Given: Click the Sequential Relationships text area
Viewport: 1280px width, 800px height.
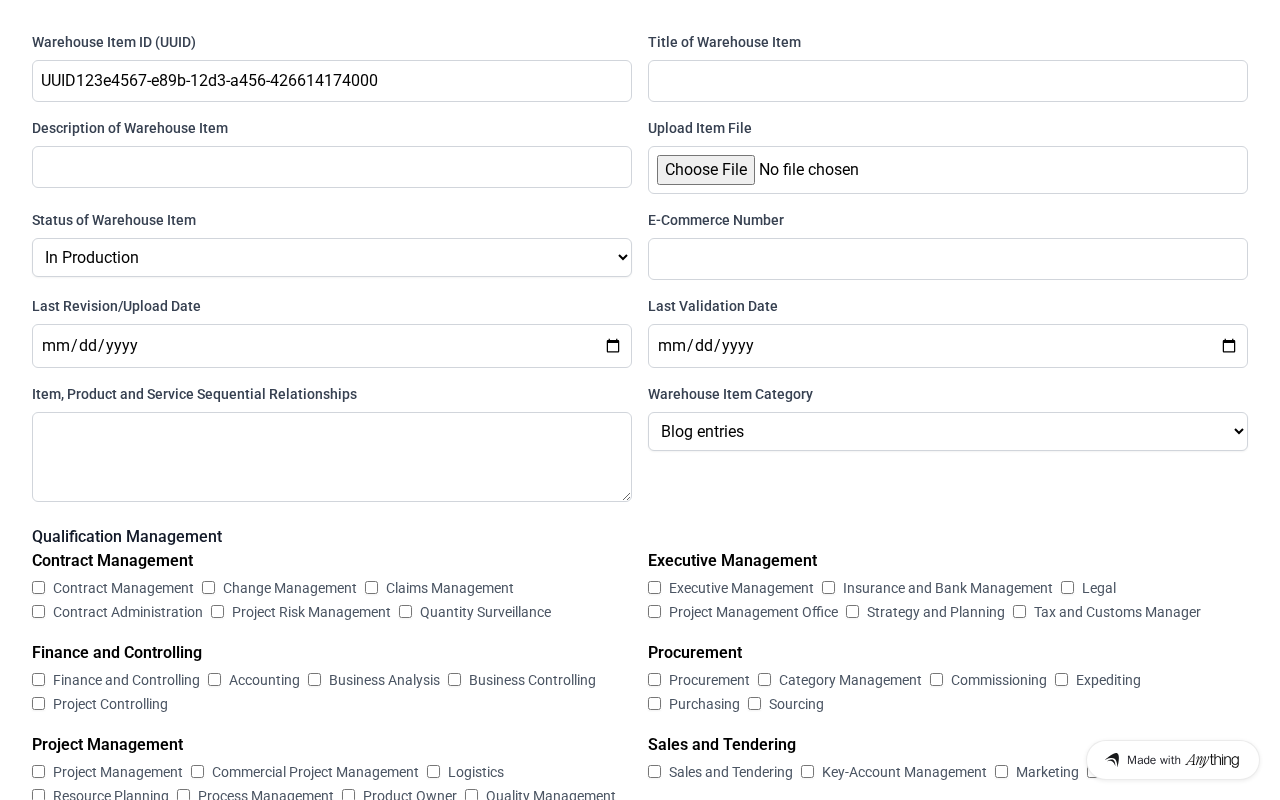Looking at the screenshot, I should tap(332, 457).
